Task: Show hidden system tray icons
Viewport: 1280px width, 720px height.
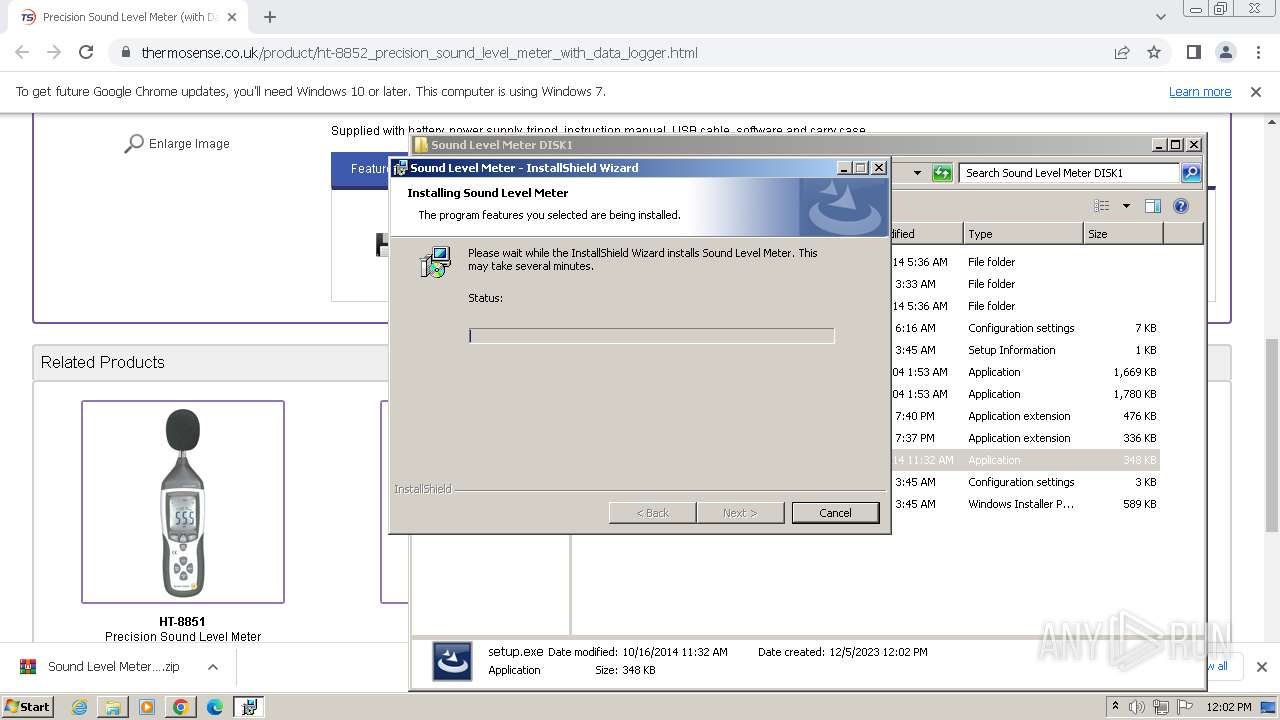Action: point(1115,707)
